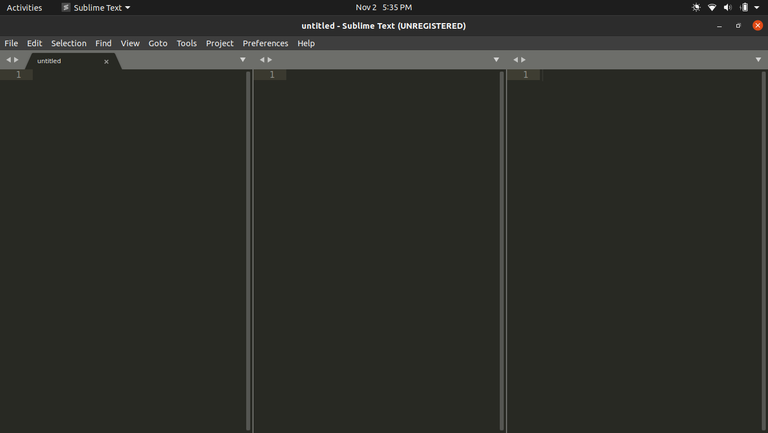
Task: Open the Activities overview
Action: click(x=24, y=7)
